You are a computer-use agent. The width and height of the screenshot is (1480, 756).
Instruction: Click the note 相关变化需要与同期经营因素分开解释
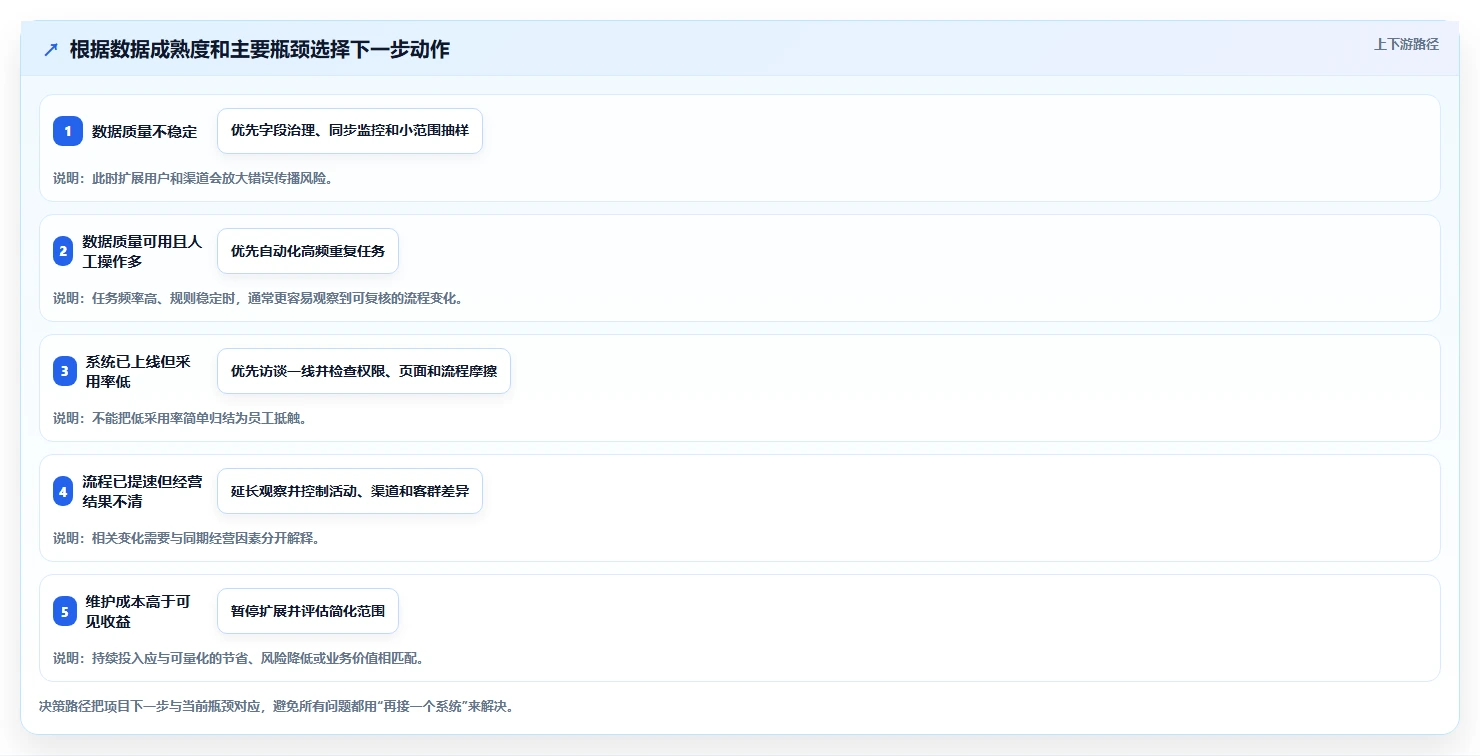pos(186,538)
